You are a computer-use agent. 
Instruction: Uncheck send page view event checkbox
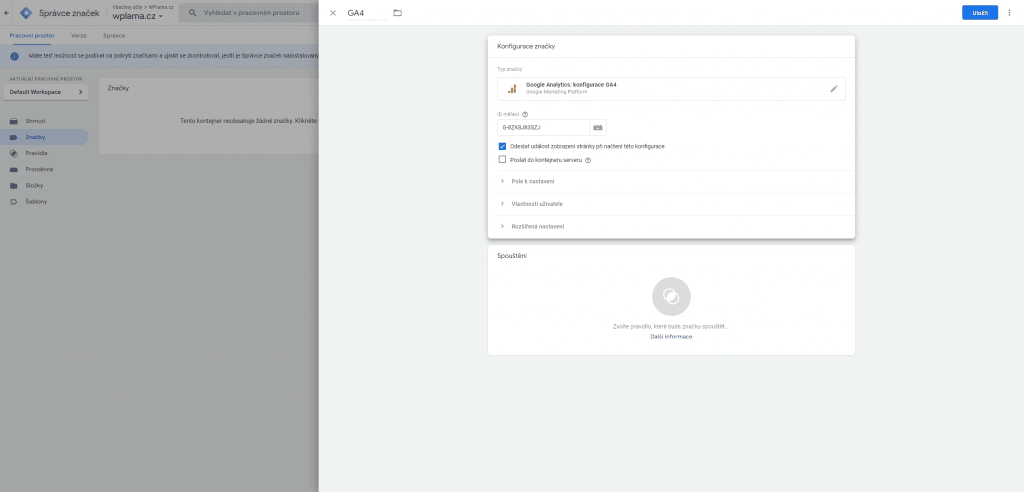[x=502, y=146]
